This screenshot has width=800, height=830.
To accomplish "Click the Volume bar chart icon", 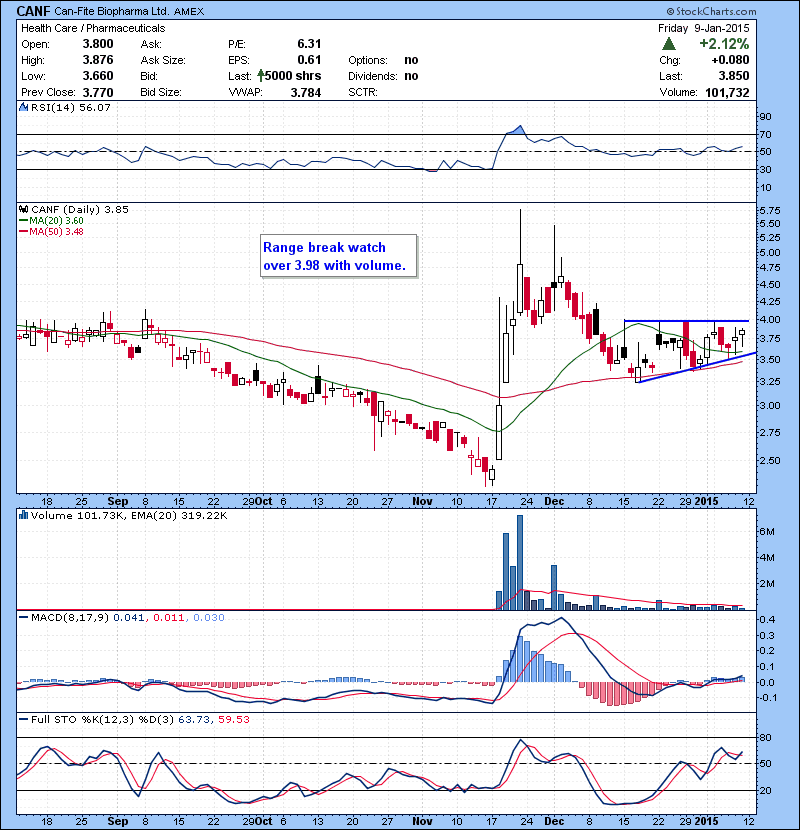I will click(x=24, y=515).
